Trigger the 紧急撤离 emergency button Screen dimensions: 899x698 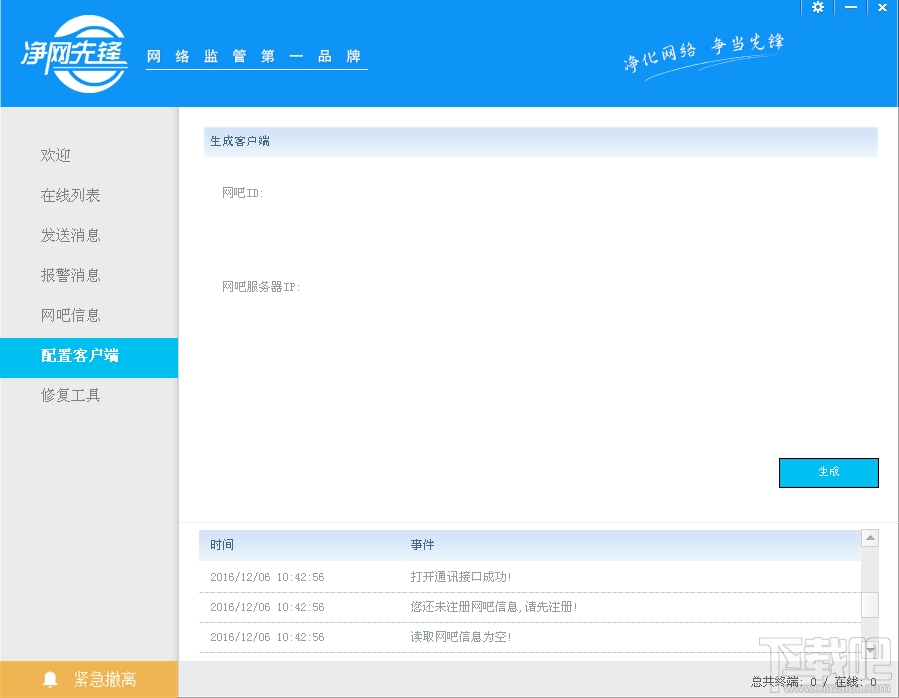point(88,677)
